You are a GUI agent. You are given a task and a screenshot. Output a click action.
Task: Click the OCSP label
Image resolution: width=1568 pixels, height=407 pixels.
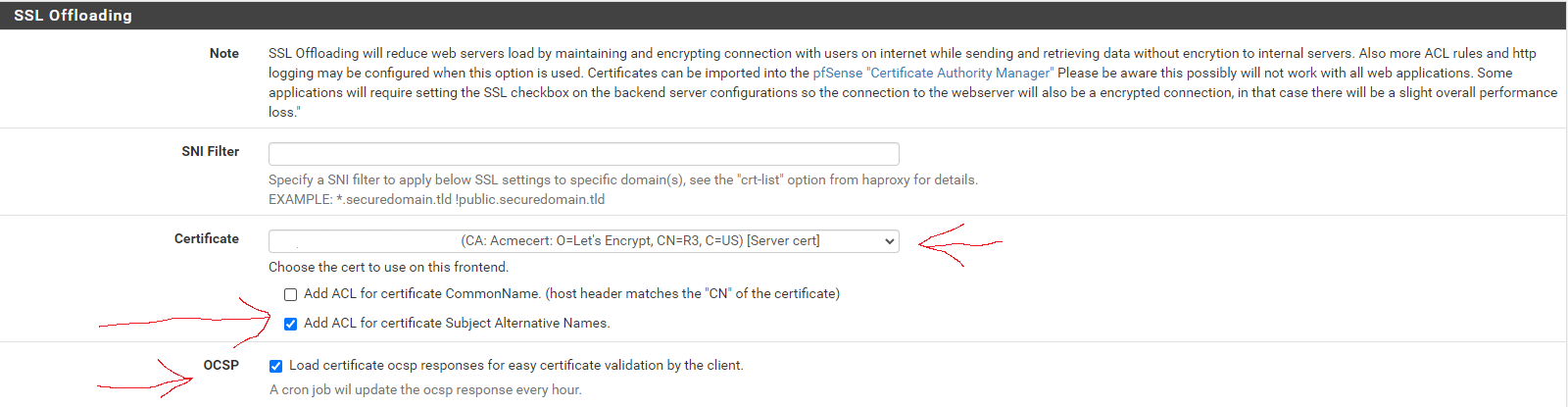[220, 365]
